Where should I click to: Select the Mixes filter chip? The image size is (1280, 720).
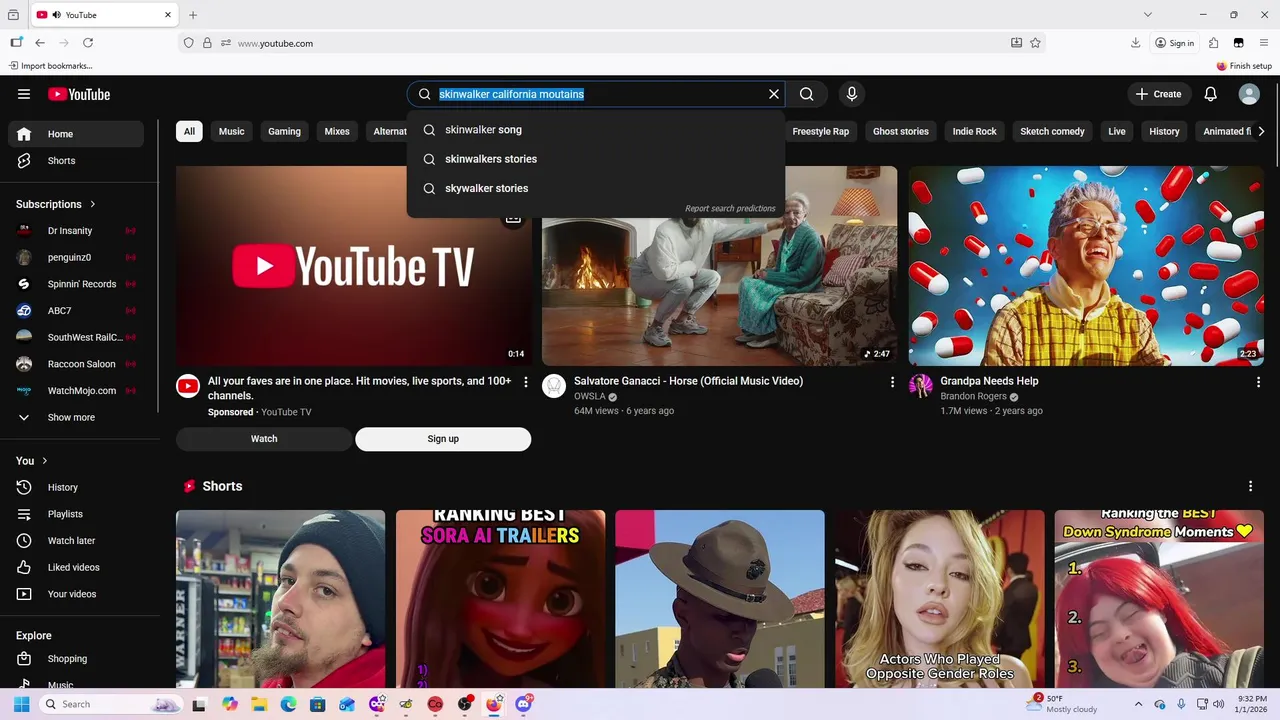click(337, 131)
